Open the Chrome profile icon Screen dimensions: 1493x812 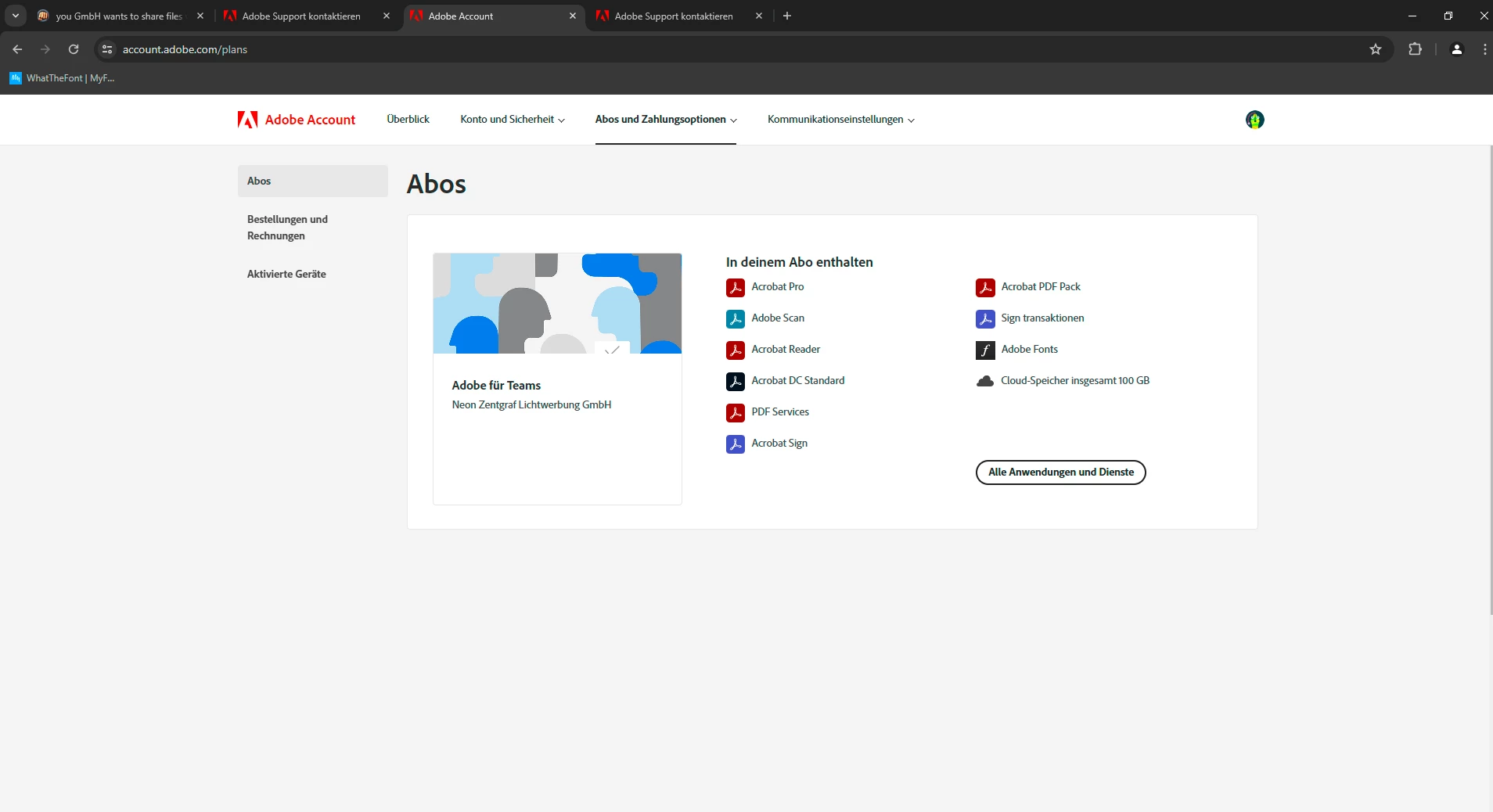click(x=1456, y=49)
